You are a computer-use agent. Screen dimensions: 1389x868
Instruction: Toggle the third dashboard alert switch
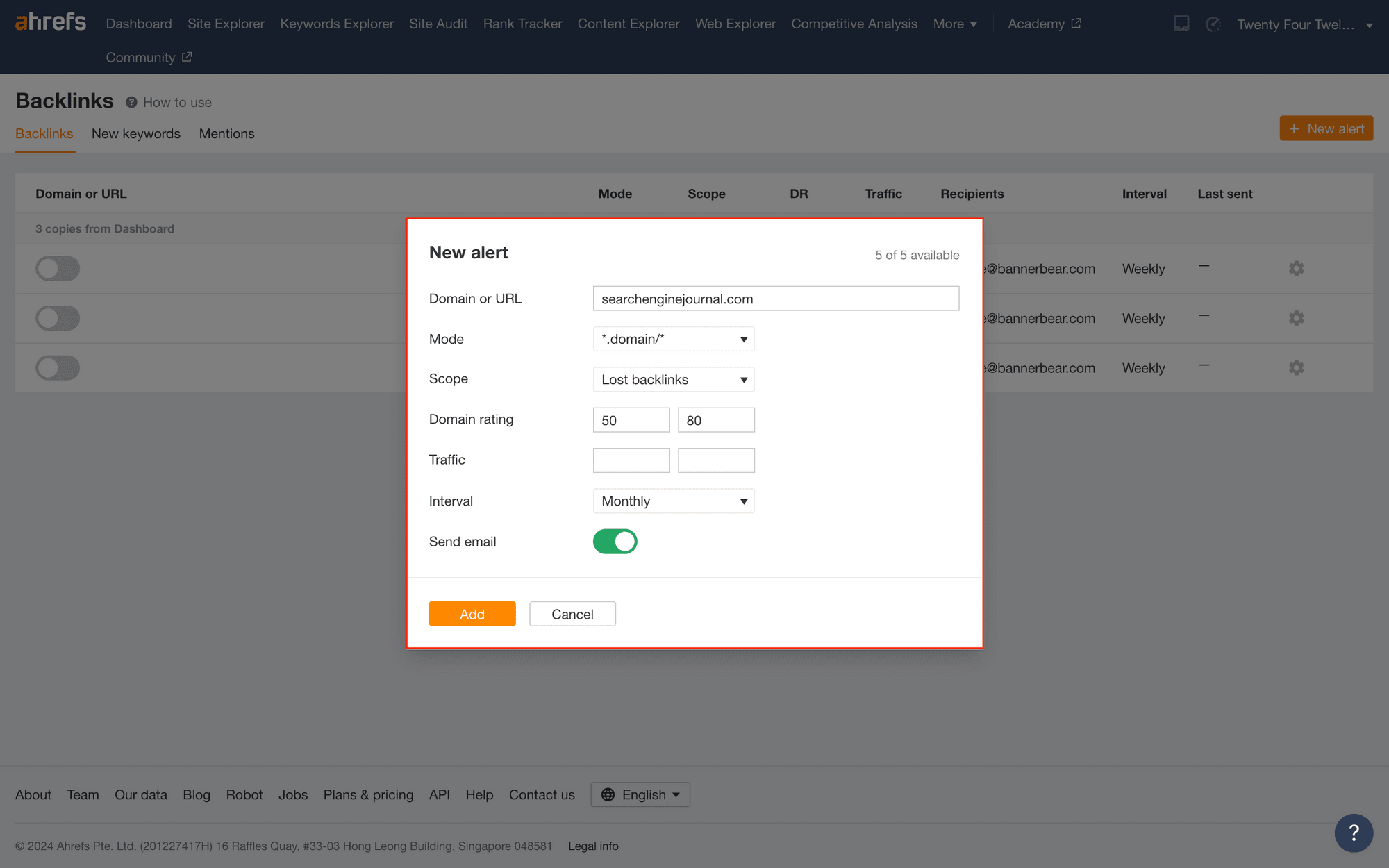tap(58, 367)
